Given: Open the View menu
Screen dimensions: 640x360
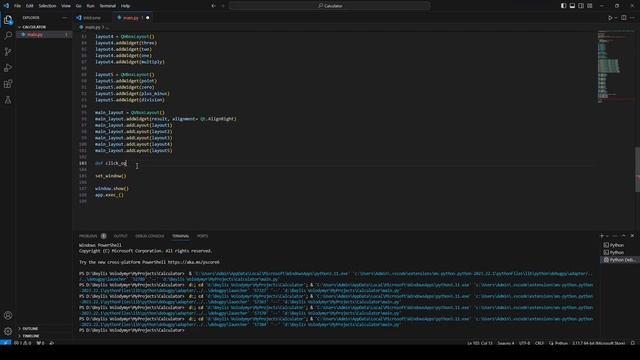Looking at the screenshot, I should click(x=66, y=6).
